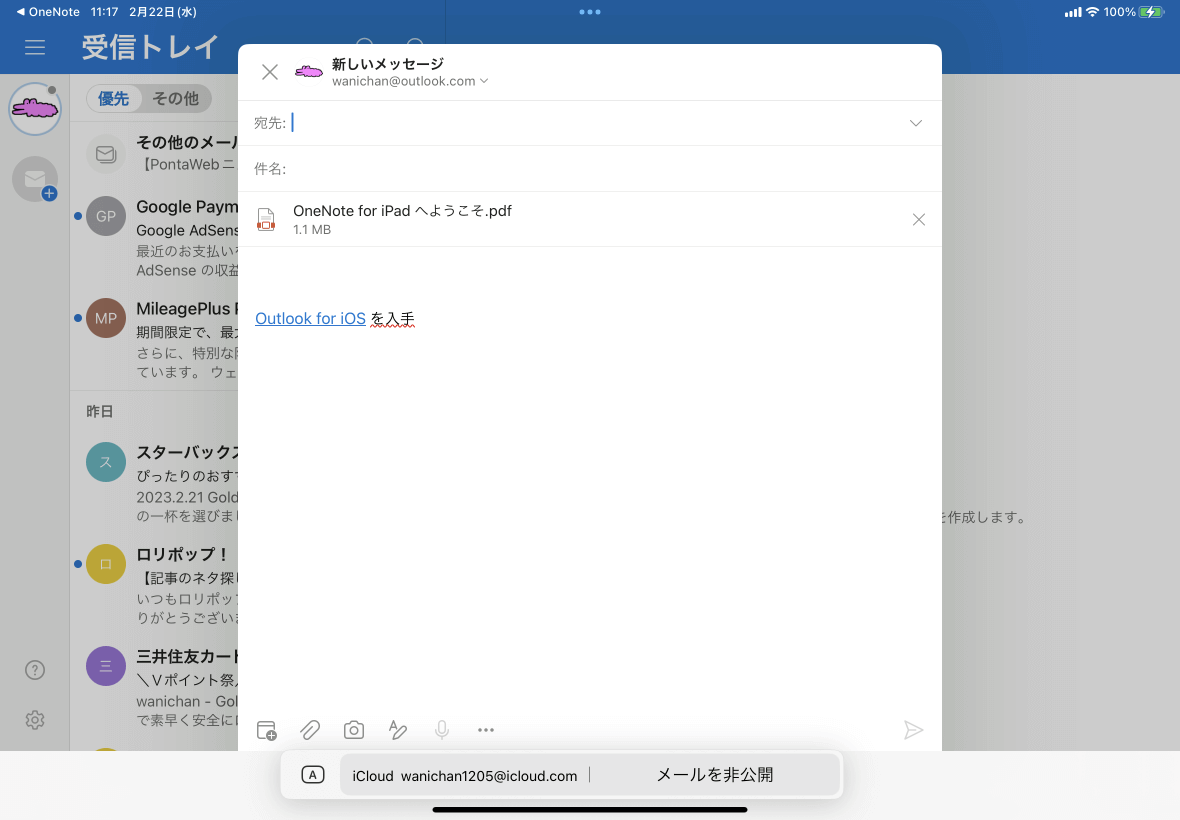Tap the 新しいメッセージ header title
The width and height of the screenshot is (1180, 820).
pos(388,64)
